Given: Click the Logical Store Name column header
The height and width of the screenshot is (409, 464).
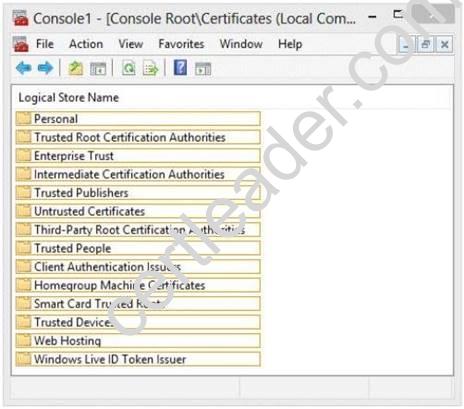Looking at the screenshot, I should [x=69, y=98].
